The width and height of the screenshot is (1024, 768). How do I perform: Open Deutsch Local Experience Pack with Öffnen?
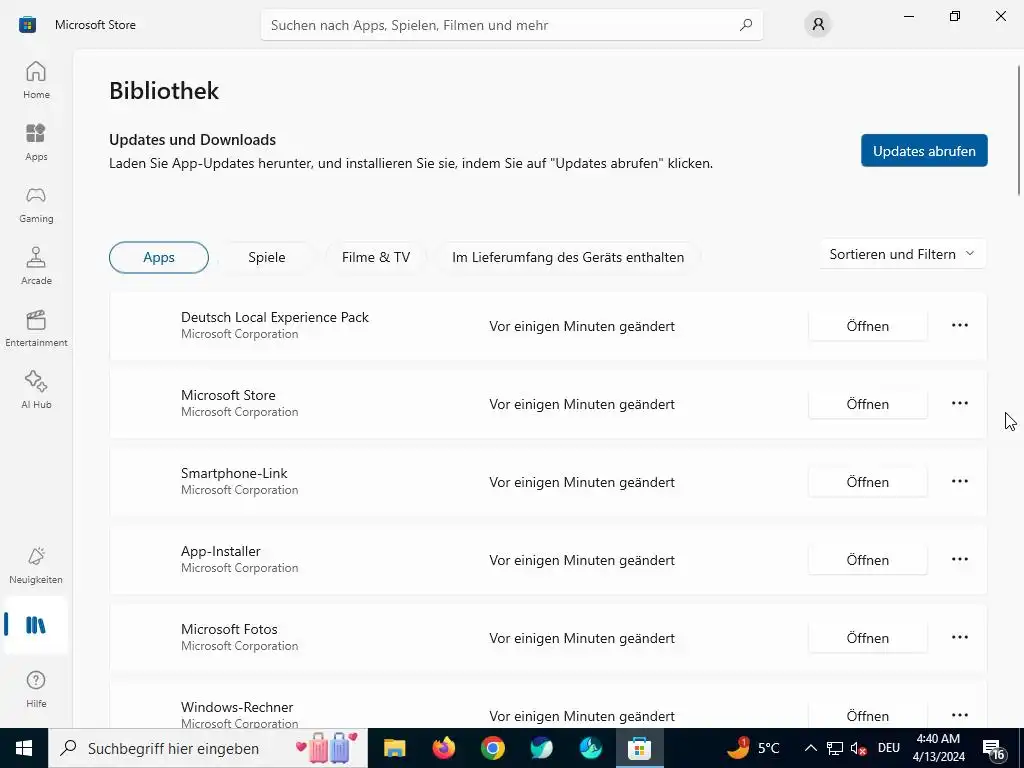(x=868, y=326)
